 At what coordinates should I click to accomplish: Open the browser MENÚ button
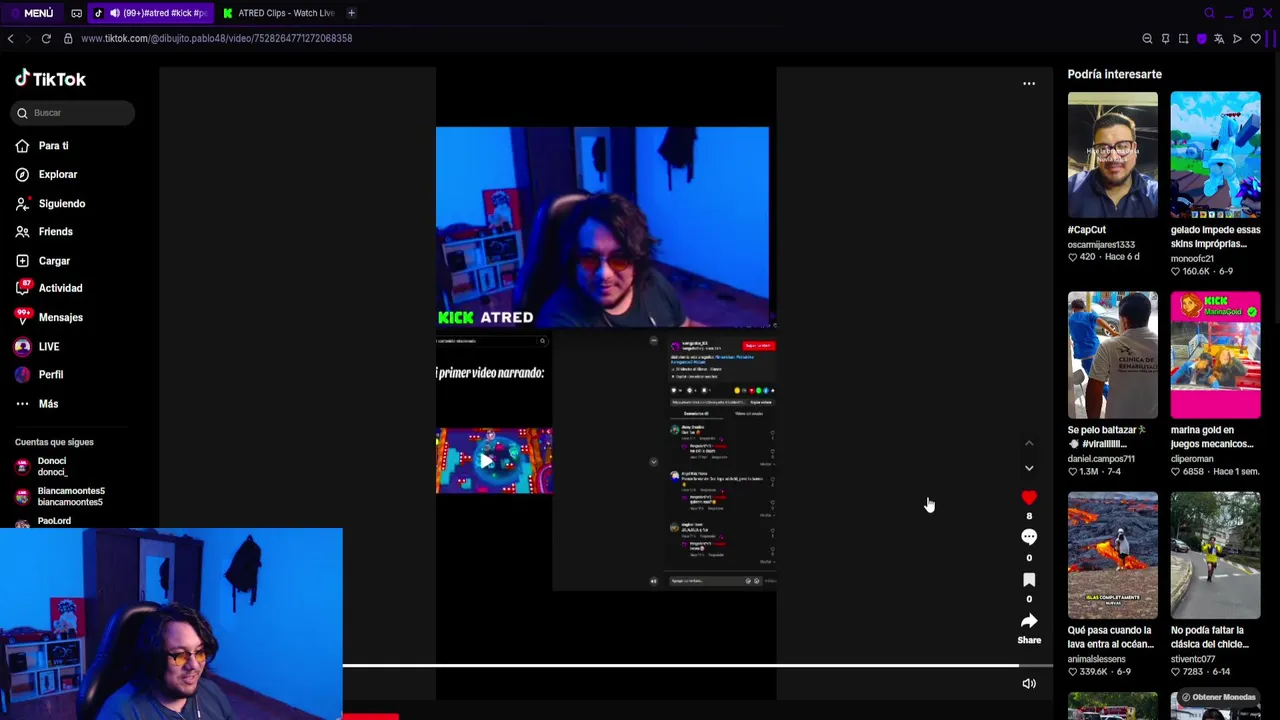pyautogui.click(x=32, y=13)
